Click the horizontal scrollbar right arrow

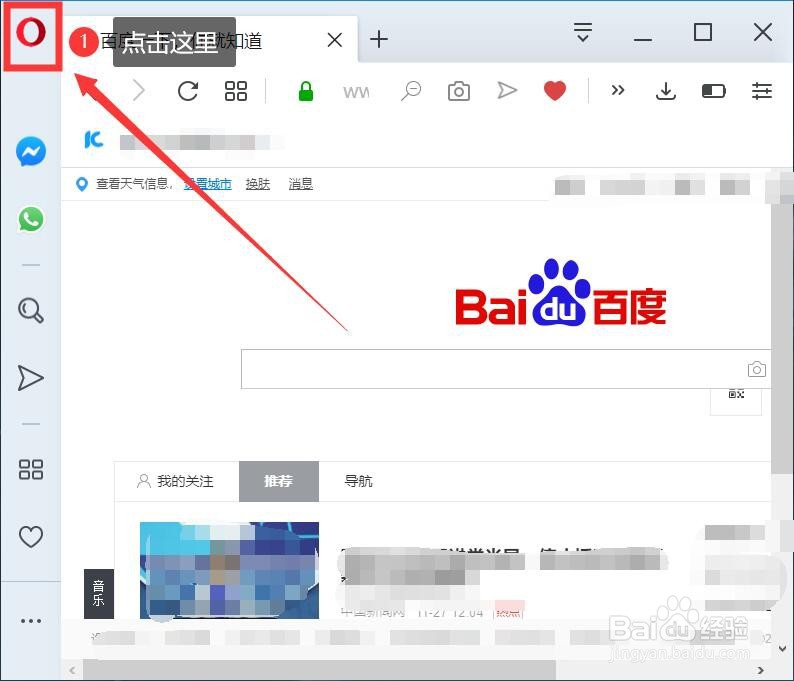761,670
